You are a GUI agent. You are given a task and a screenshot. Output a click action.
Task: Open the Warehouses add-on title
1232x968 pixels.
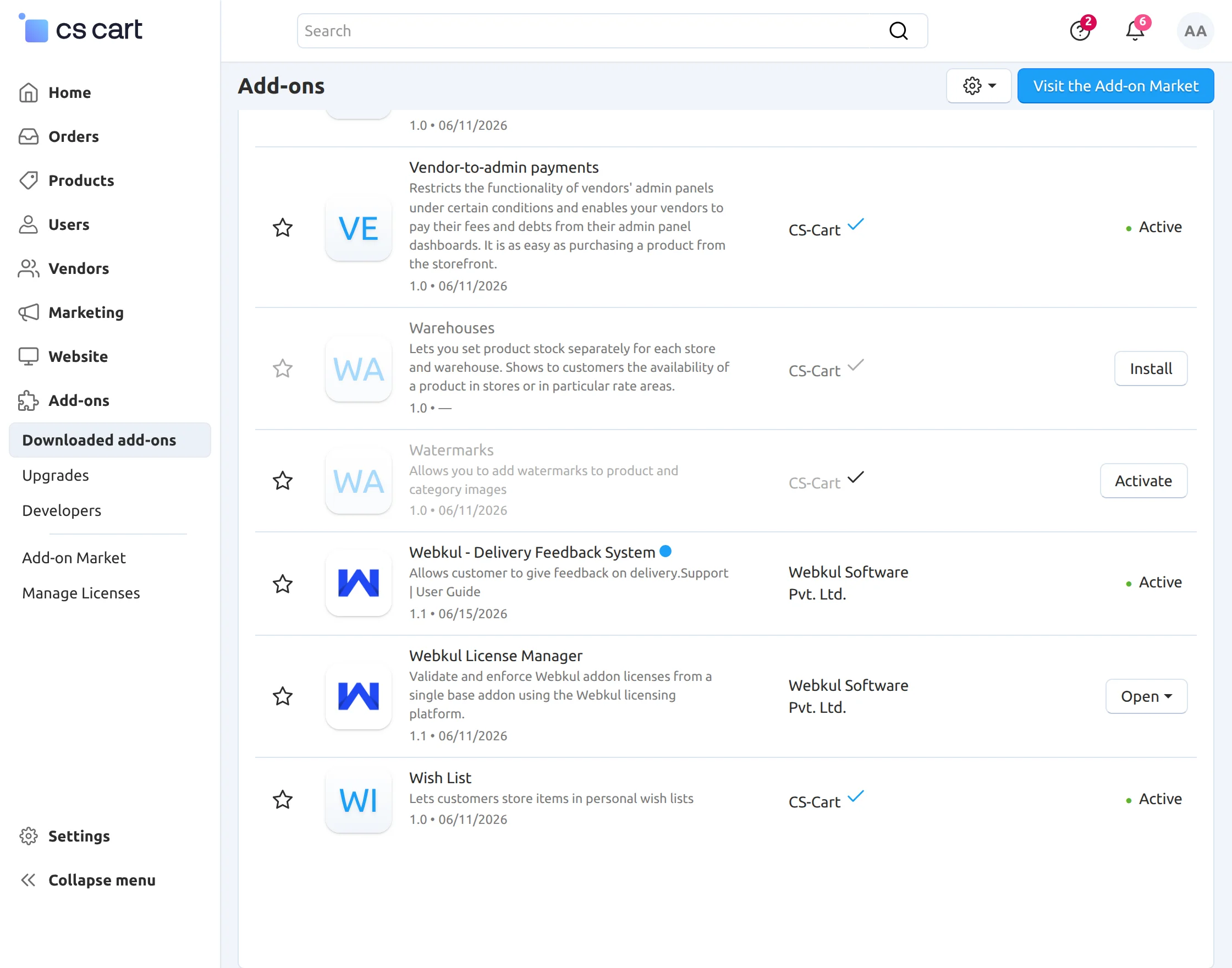coord(452,328)
